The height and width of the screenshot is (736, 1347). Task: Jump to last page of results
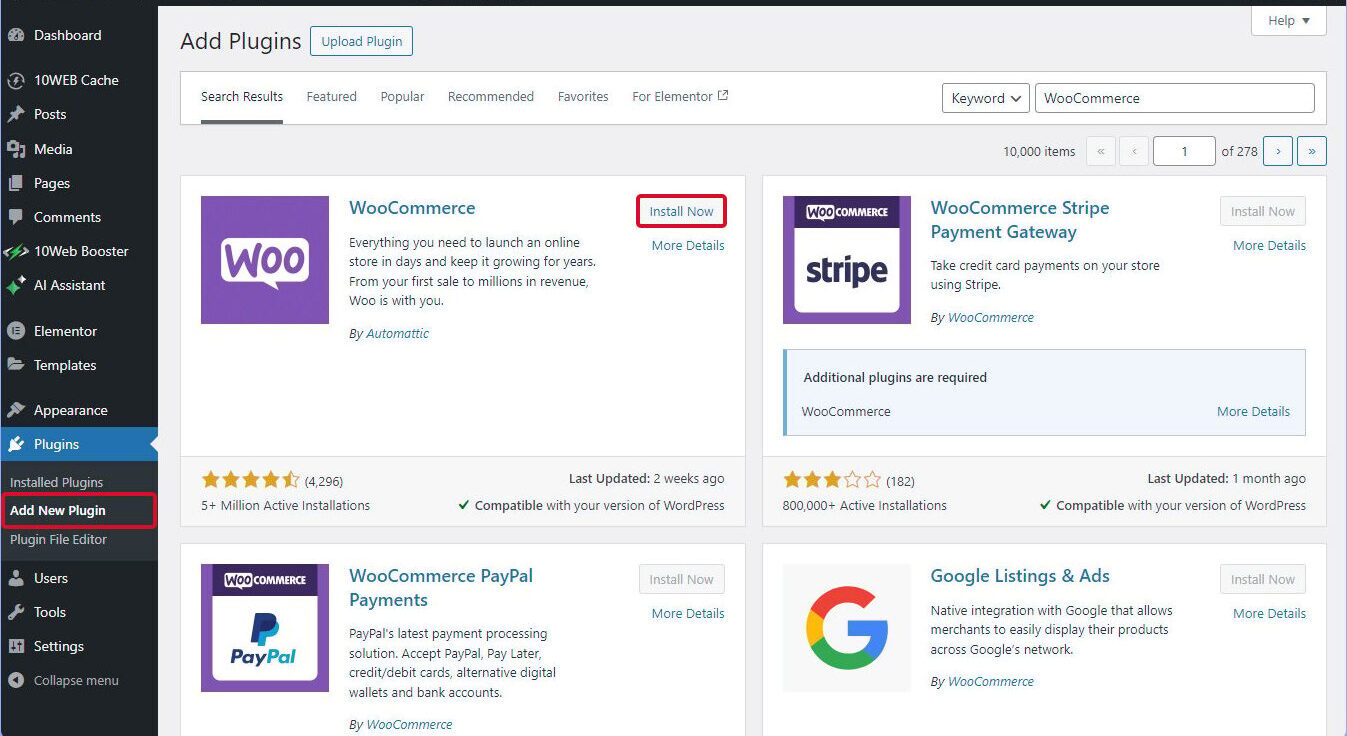pos(1311,151)
